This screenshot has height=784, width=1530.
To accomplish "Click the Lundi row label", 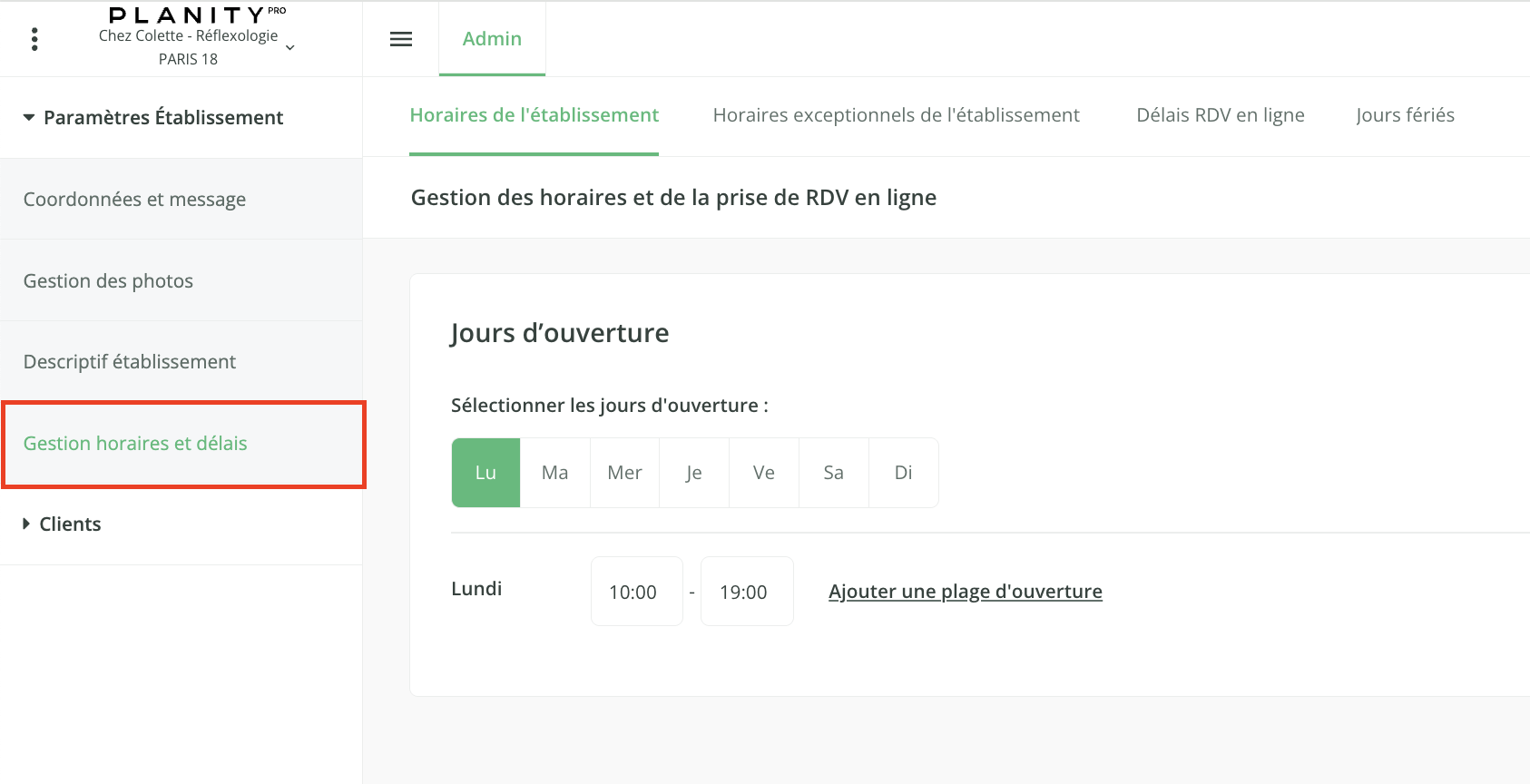I will coord(476,589).
